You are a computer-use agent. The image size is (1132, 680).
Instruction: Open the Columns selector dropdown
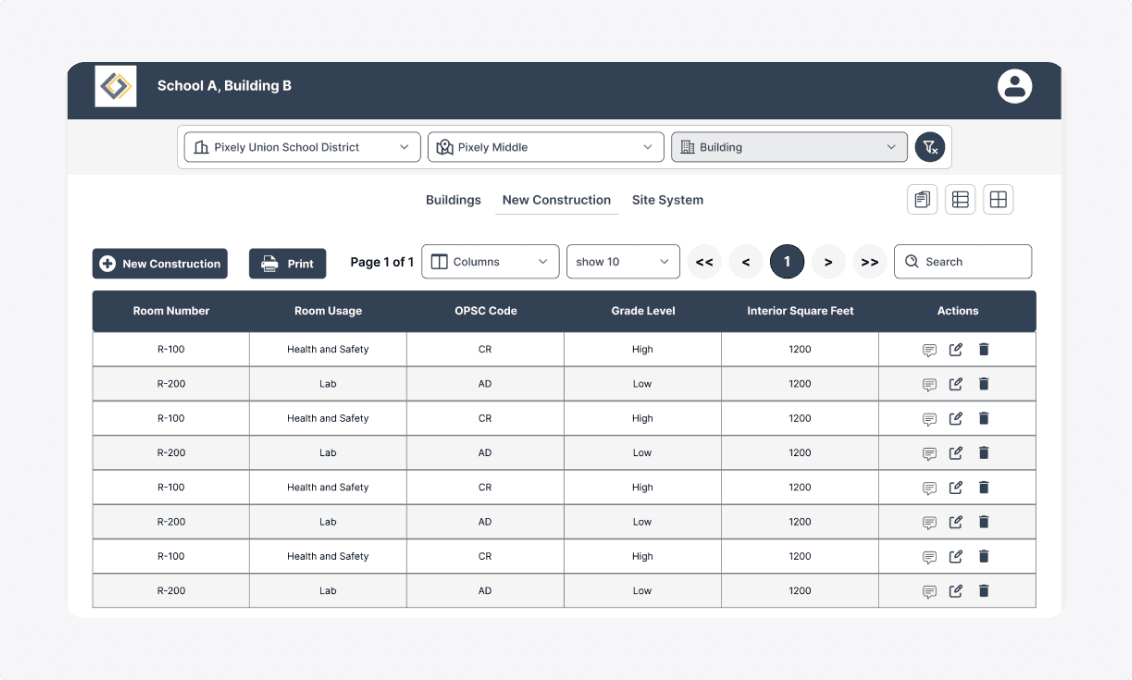(490, 262)
